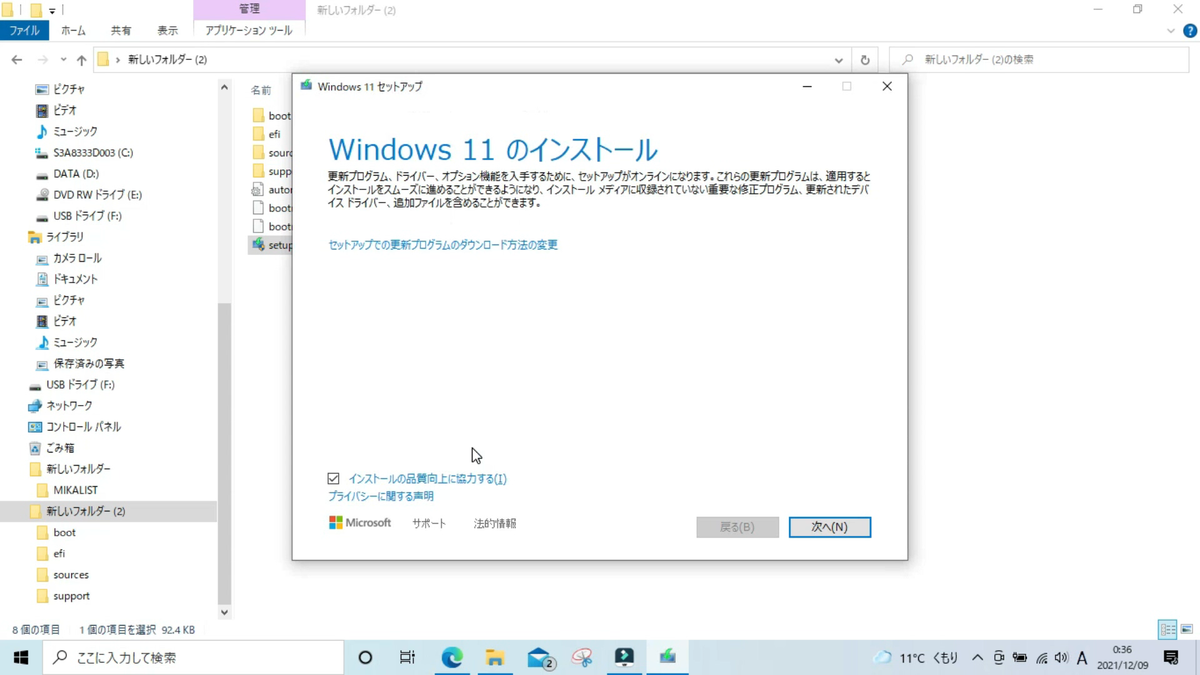Viewport: 1200px width, 675px height.
Task: Open the weather widget showing 11°C
Action: click(x=916, y=657)
